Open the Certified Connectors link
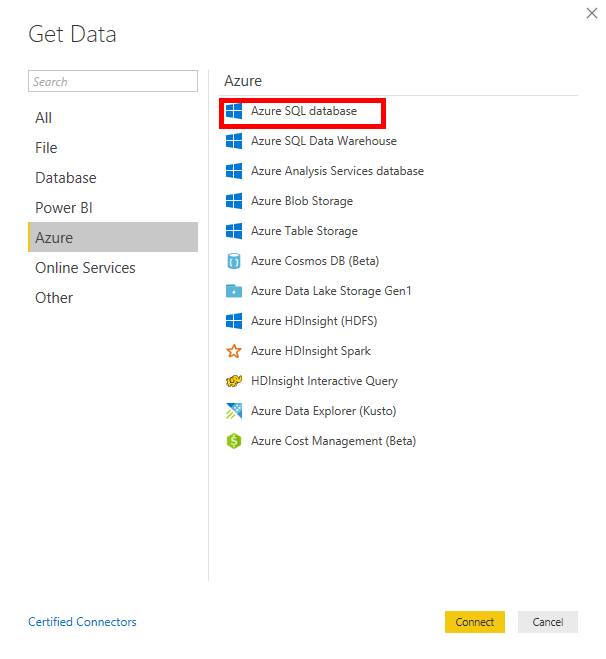This screenshot has height=659, width=606. tap(82, 622)
